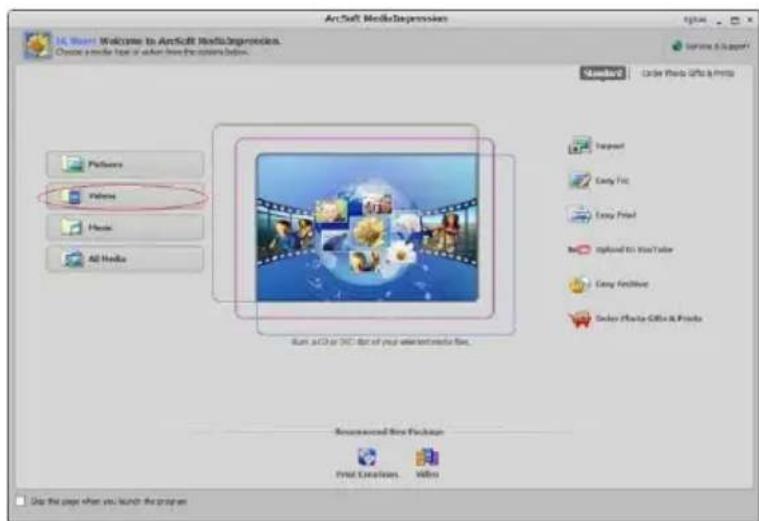Tick Skip this page at launch checkbox
759x521 pixels.
tap(20, 501)
